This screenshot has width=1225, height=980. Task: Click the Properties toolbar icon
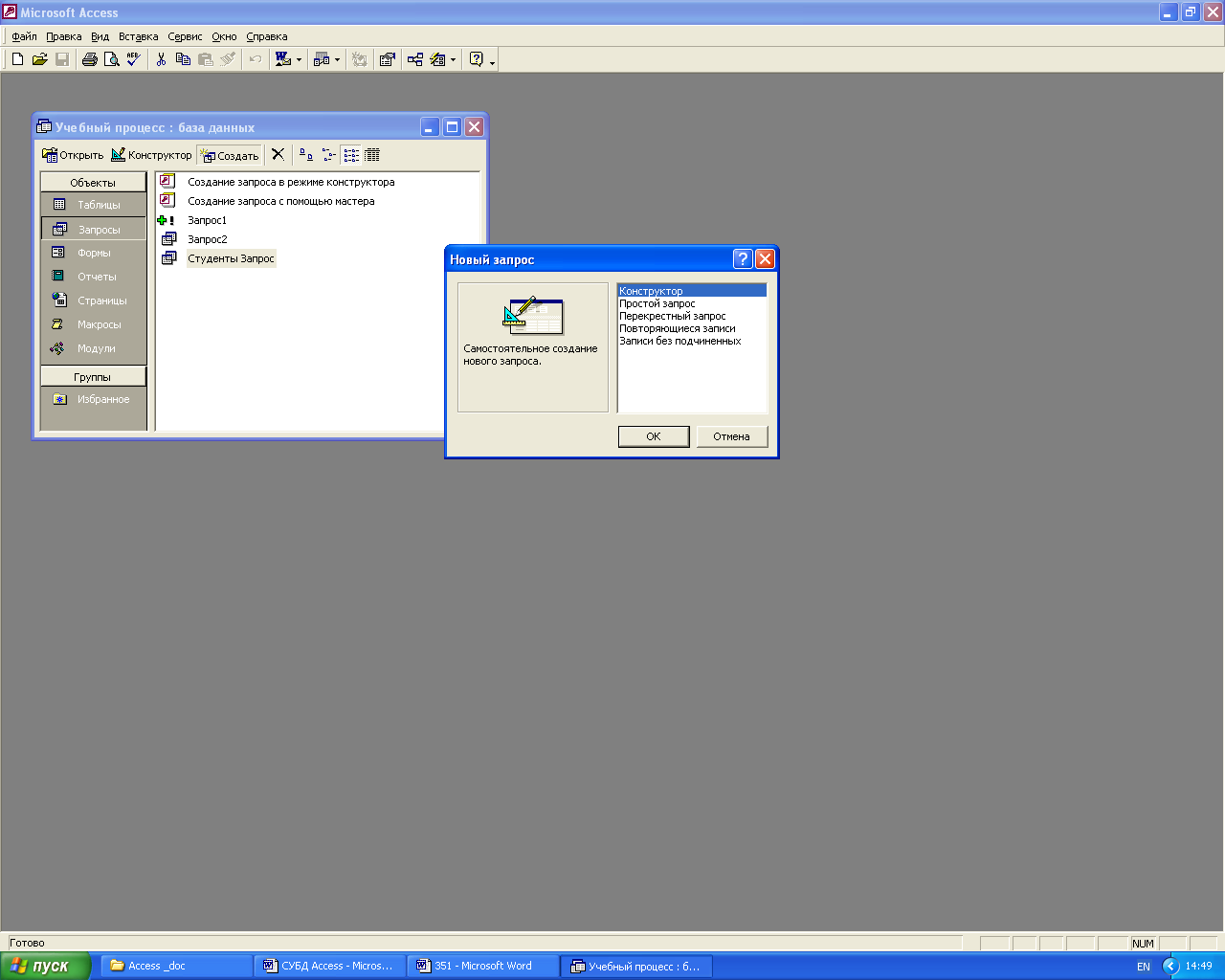tap(387, 59)
